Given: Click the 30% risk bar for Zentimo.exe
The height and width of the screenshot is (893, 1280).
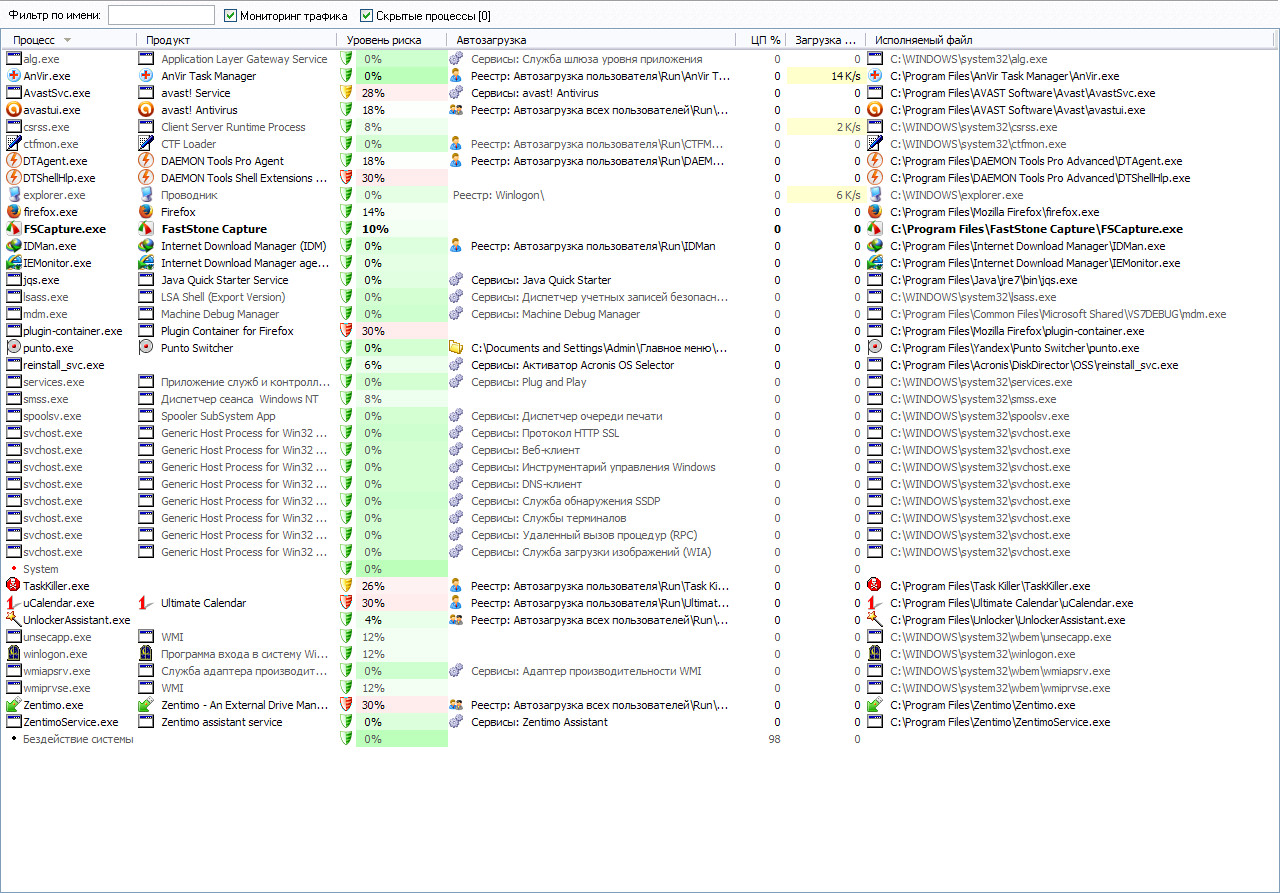Looking at the screenshot, I should coord(401,705).
